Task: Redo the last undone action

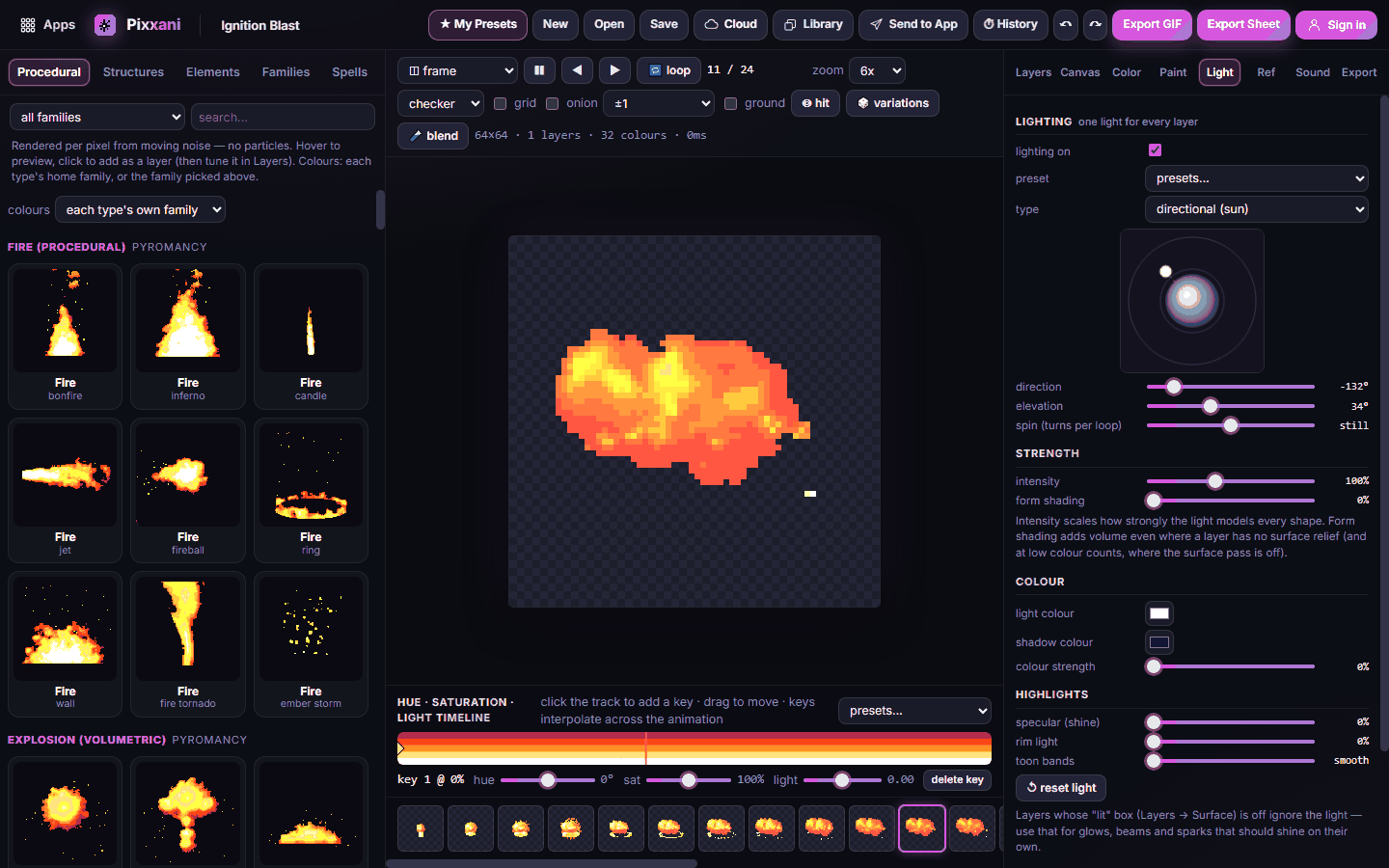Action: click(x=1095, y=25)
